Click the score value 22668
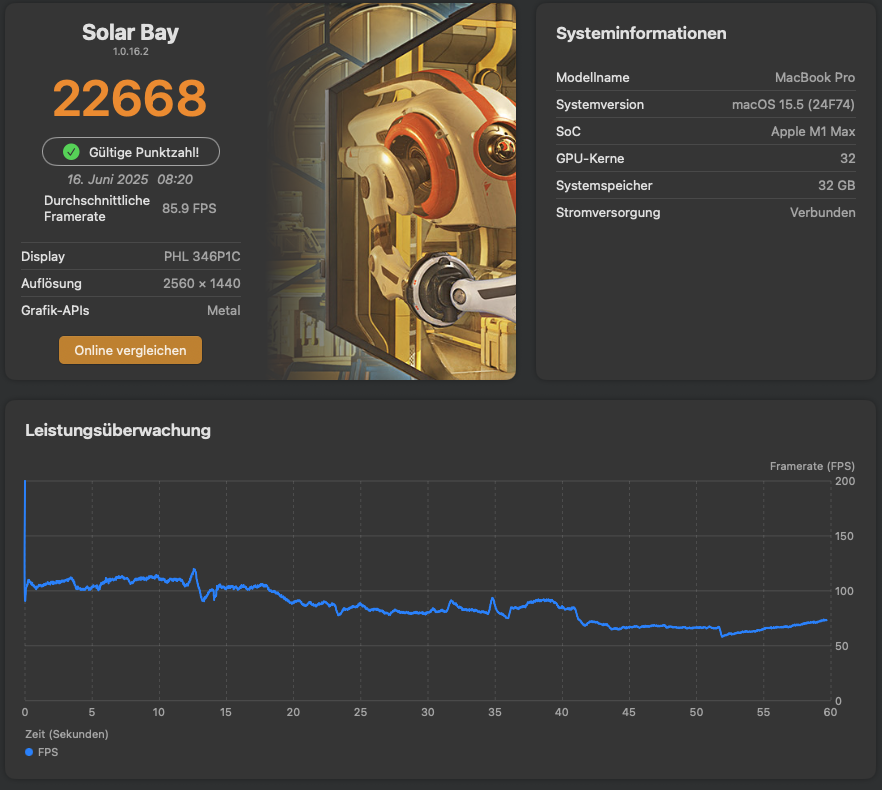 click(130, 98)
